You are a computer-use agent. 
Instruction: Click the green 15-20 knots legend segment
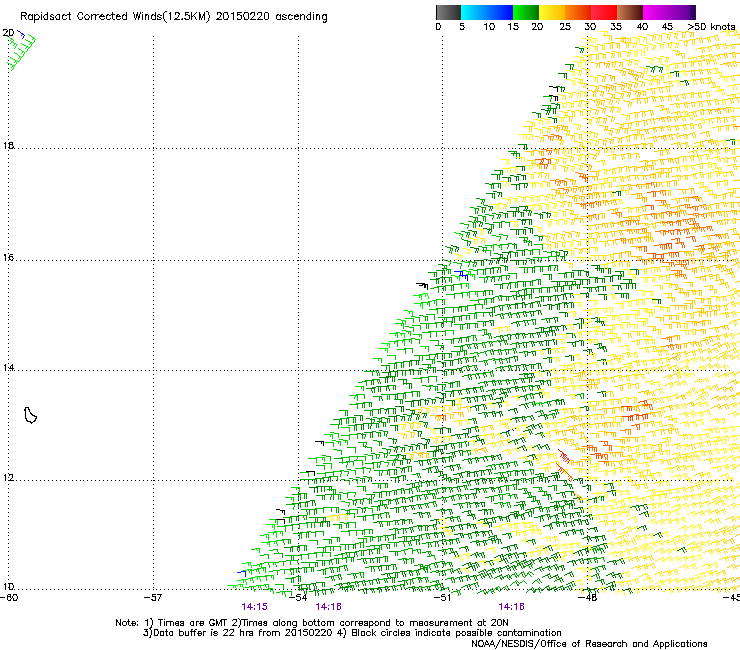pos(525,12)
